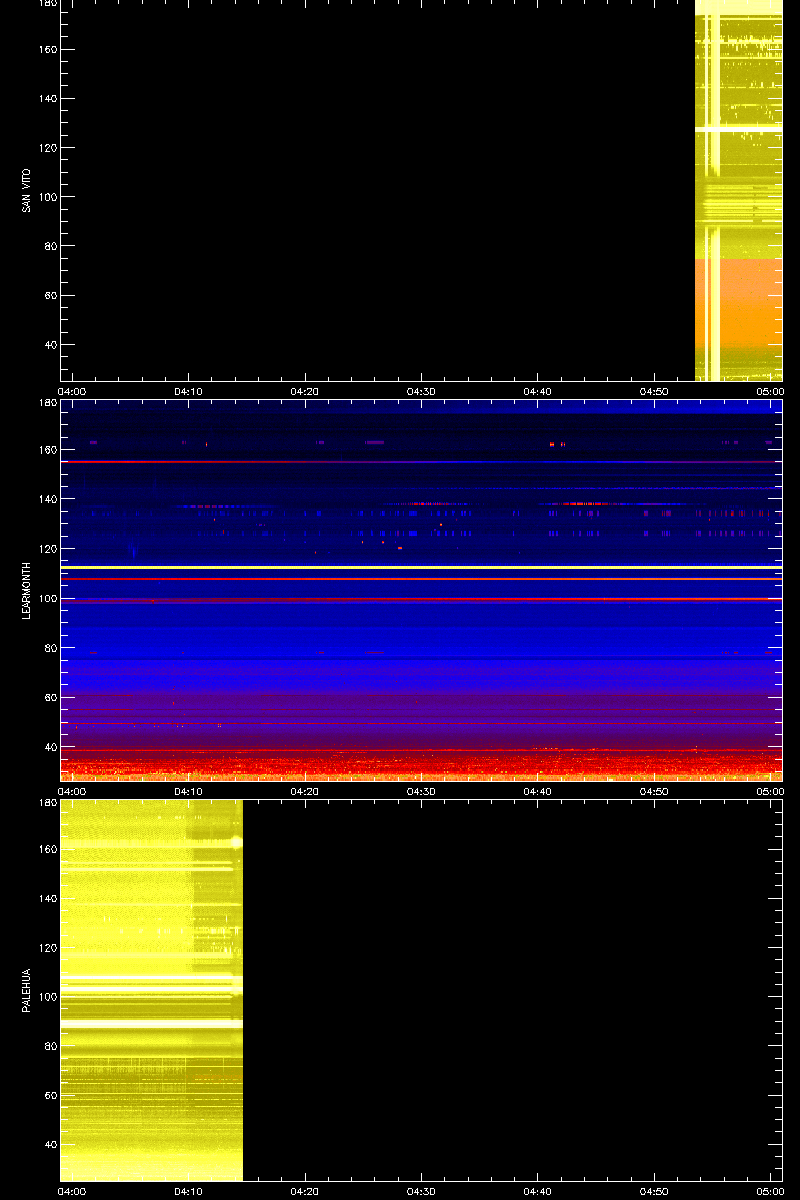800x1200 pixels.
Task: Select the San Vito yellow-orange data strip
Action: click(x=738, y=190)
